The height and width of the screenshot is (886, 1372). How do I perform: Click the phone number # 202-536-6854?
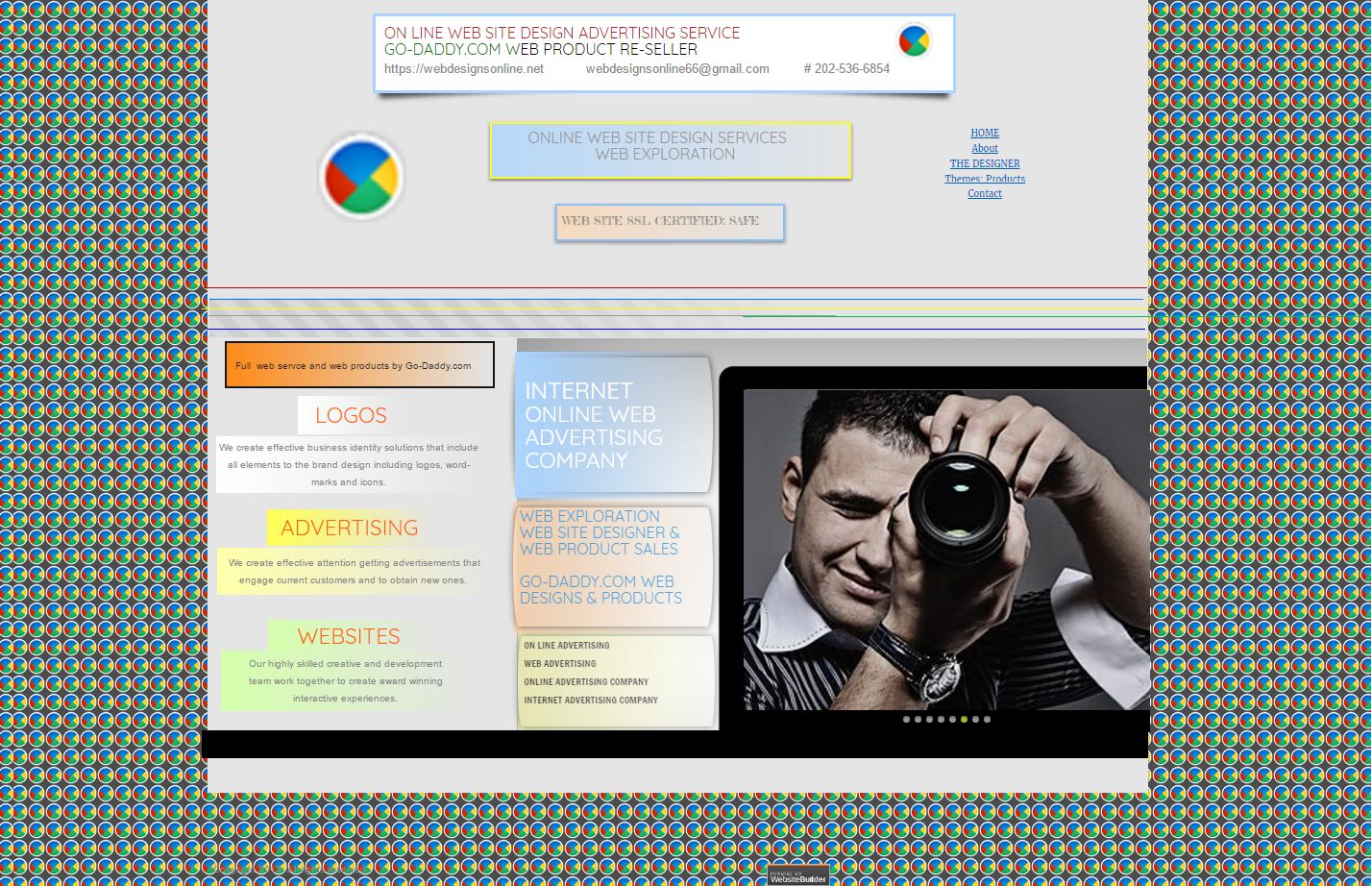[x=846, y=69]
